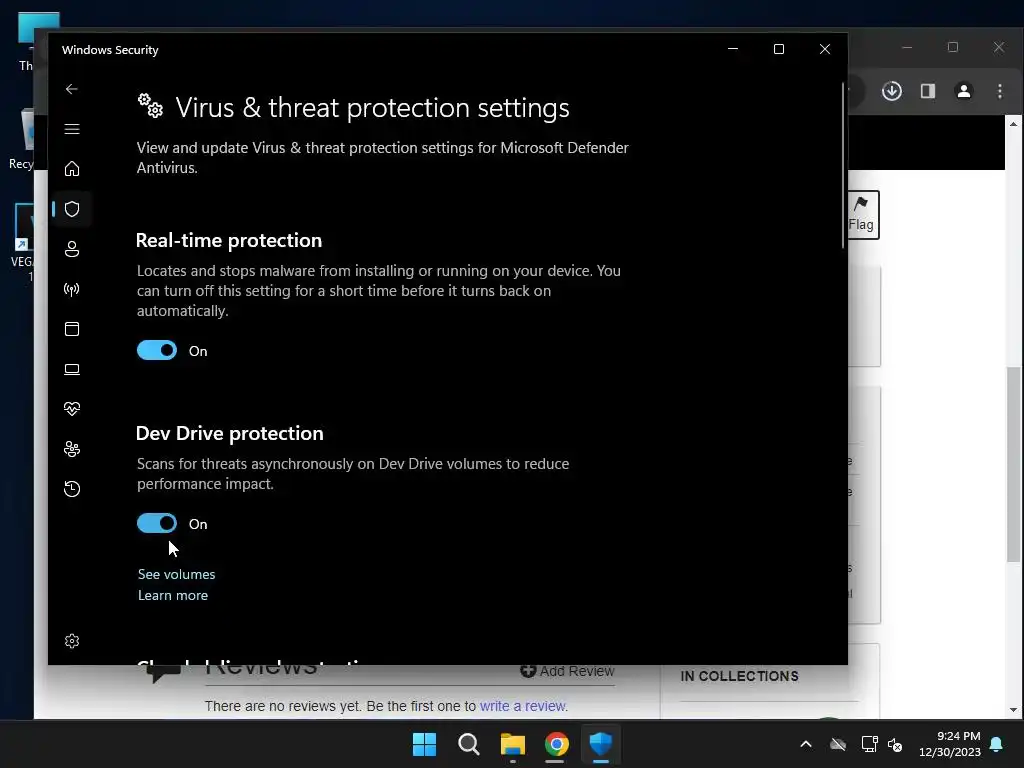Viewport: 1024px width, 768px height.
Task: Open the Chrome profile avatar icon
Action: tap(963, 91)
